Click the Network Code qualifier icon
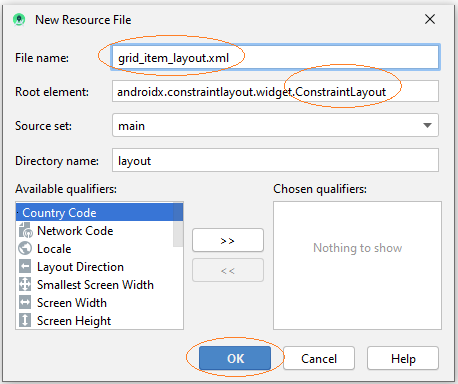Viewport: 458px width, 384px height. click(25, 230)
